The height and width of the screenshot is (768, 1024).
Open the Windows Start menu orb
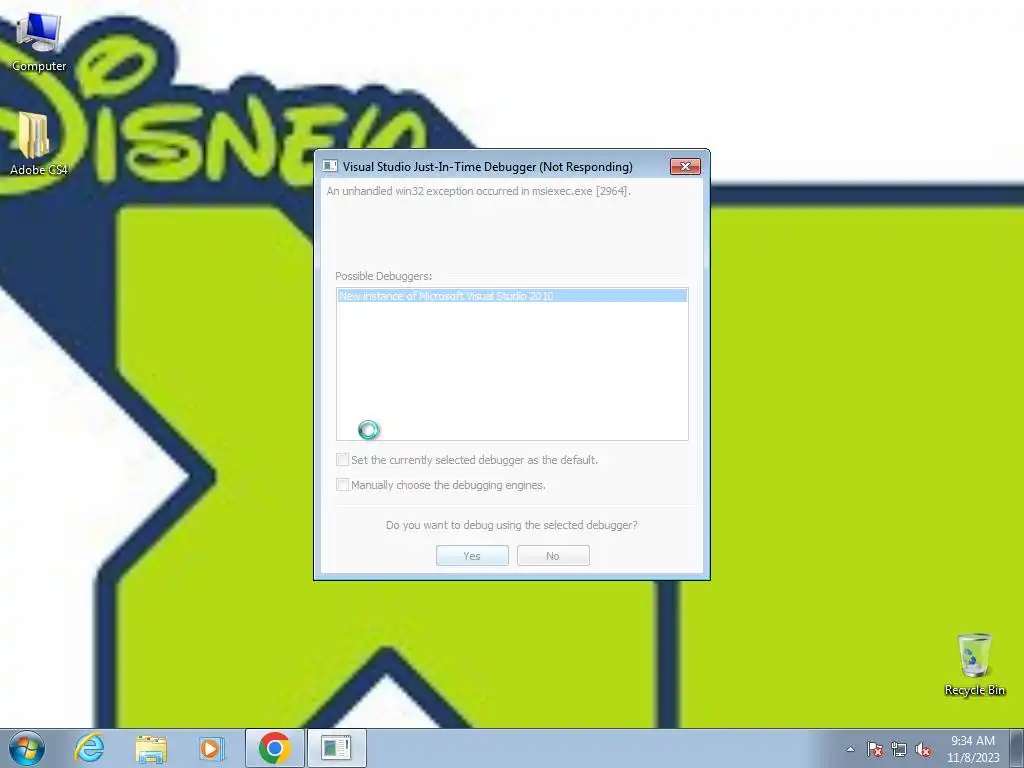[27, 748]
